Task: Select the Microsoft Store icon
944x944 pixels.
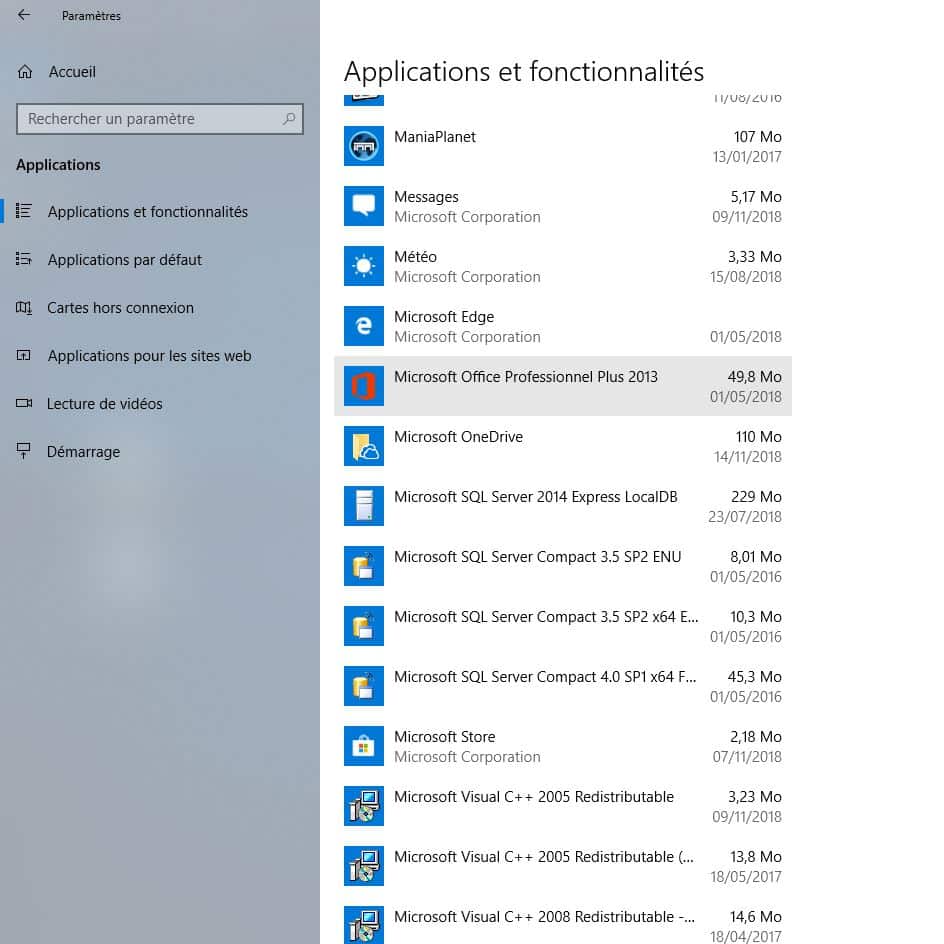Action: point(363,746)
